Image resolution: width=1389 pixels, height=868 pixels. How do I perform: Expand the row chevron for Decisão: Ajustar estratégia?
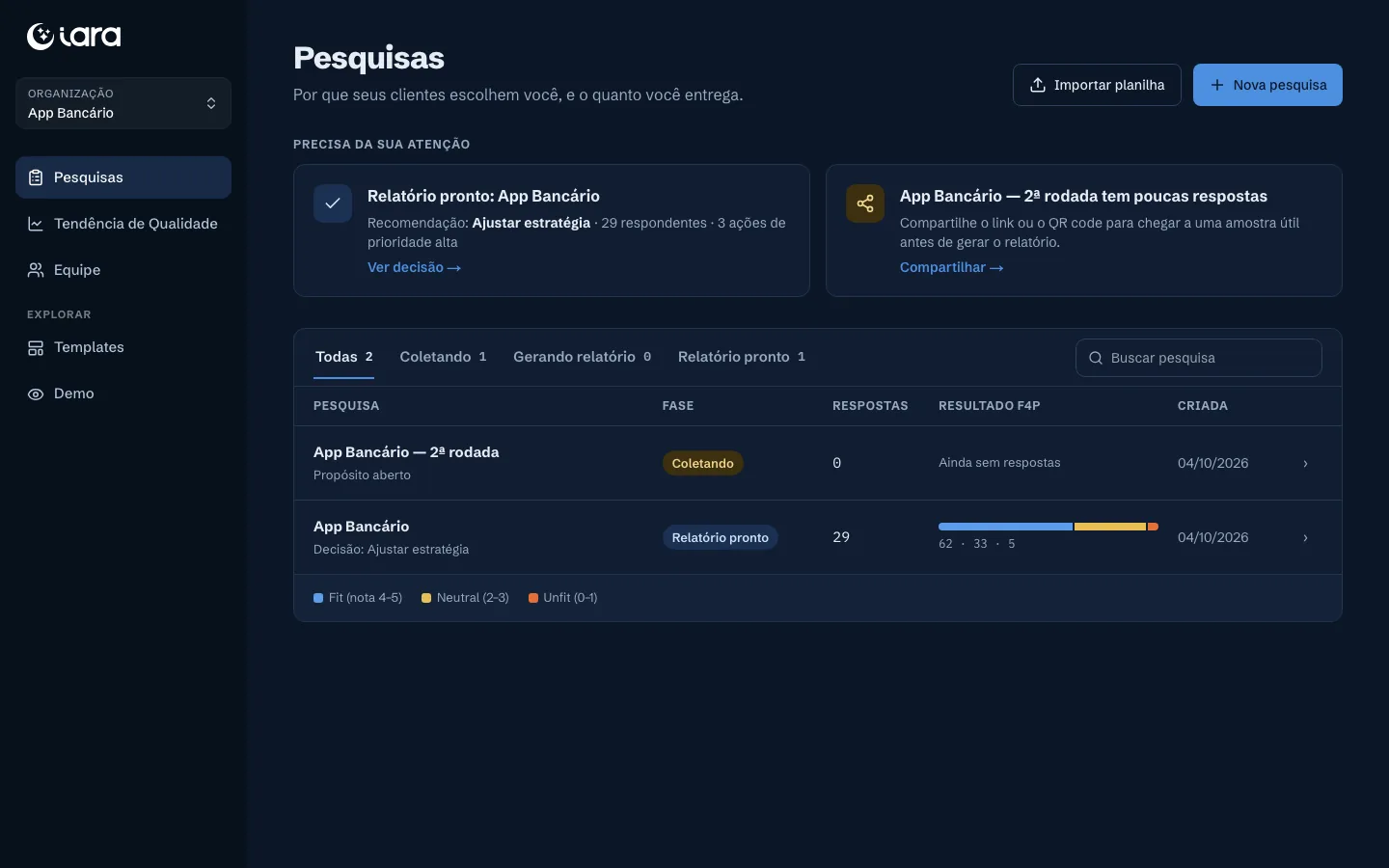pos(1306,537)
